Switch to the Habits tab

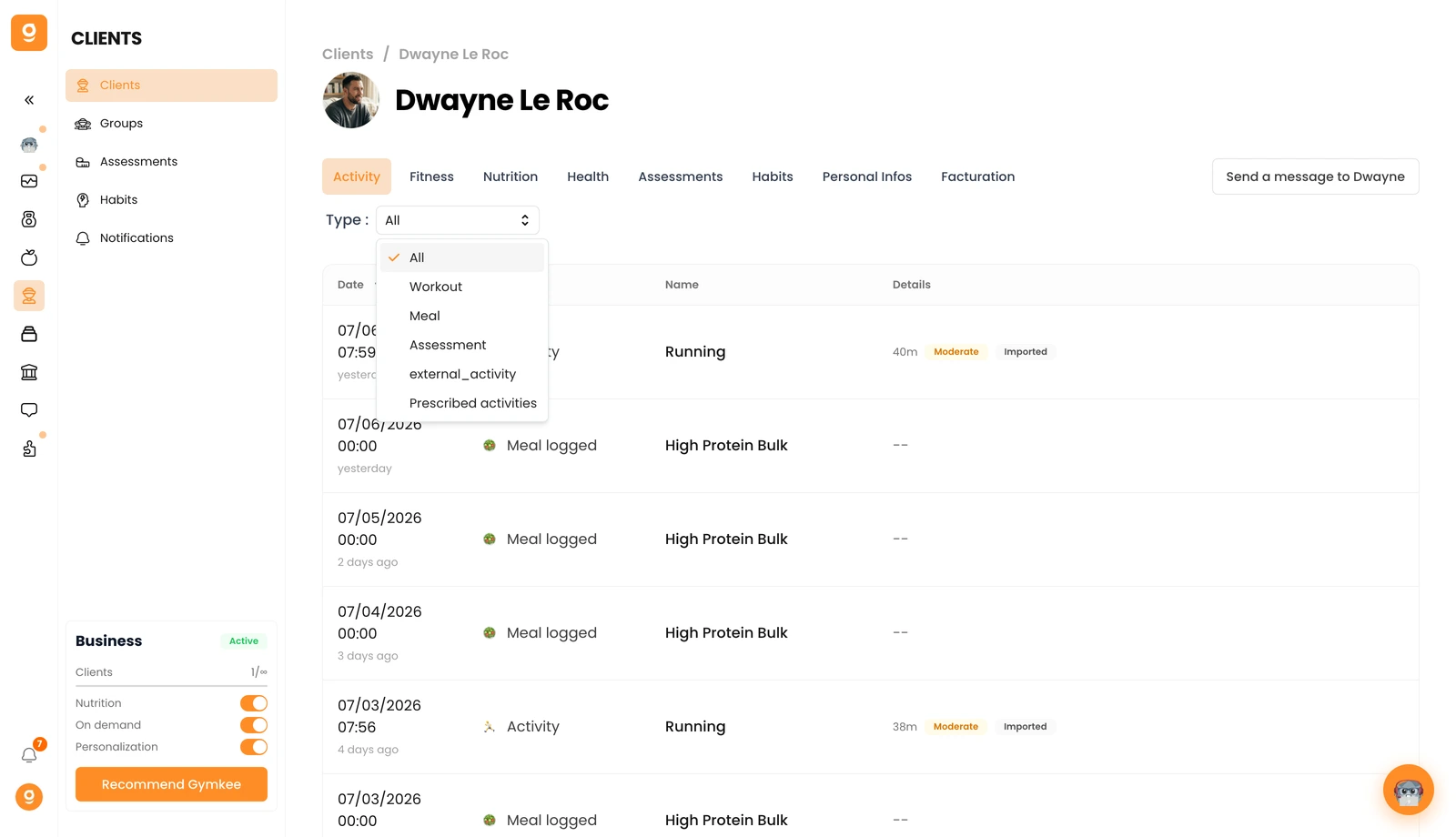click(773, 176)
